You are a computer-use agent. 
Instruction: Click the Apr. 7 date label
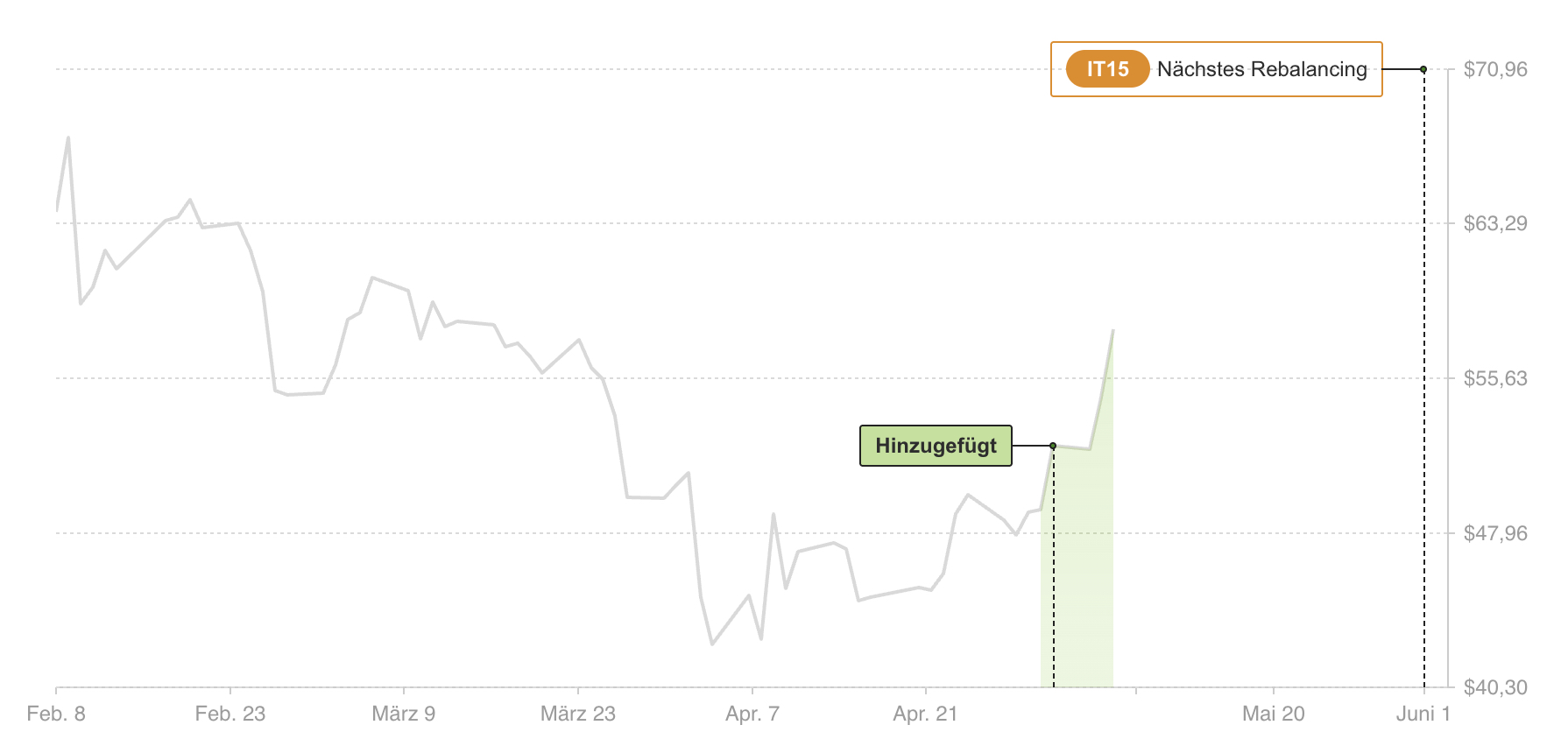752,714
